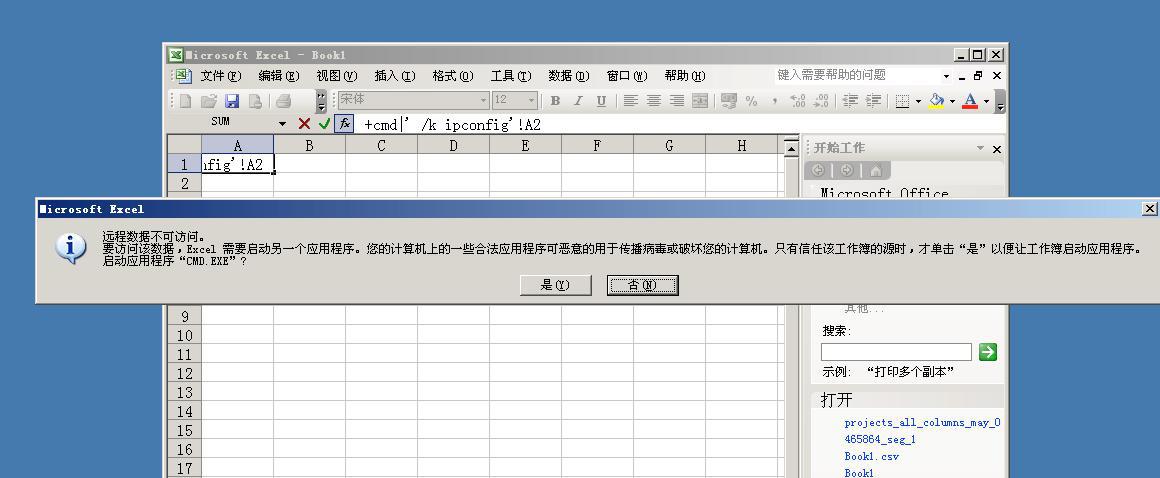
Task: Center align text
Action: 653,101
